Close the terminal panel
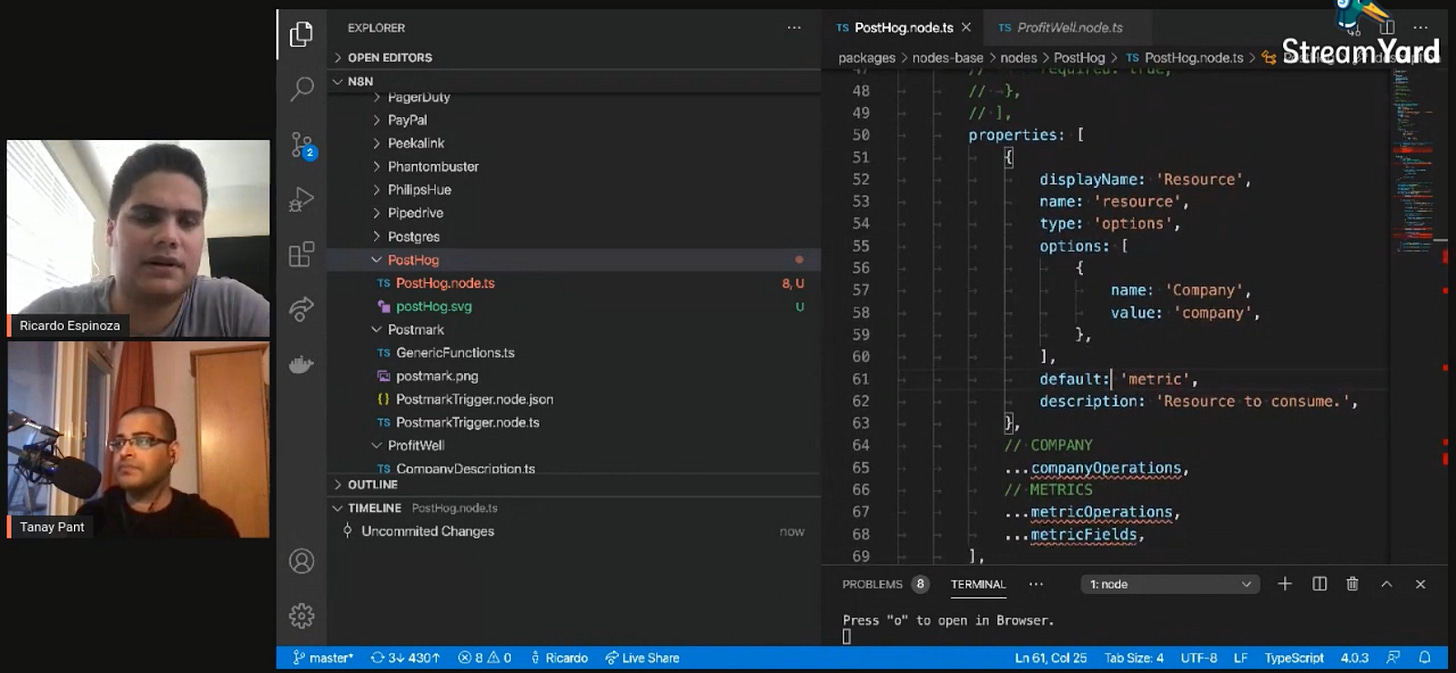Screen dimensions: 1456x673 [x=1420, y=584]
